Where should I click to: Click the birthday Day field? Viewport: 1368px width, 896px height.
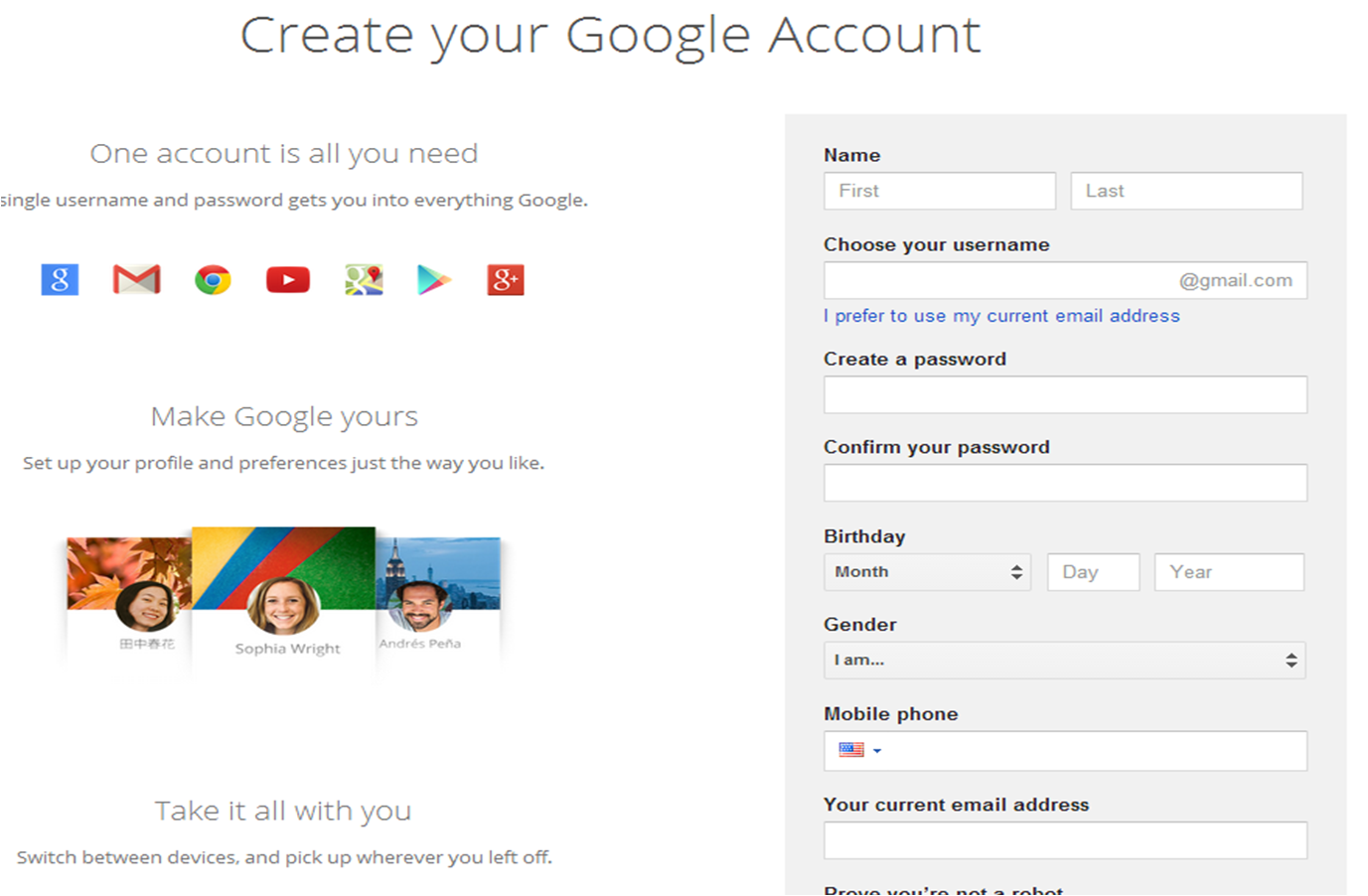click(1093, 572)
